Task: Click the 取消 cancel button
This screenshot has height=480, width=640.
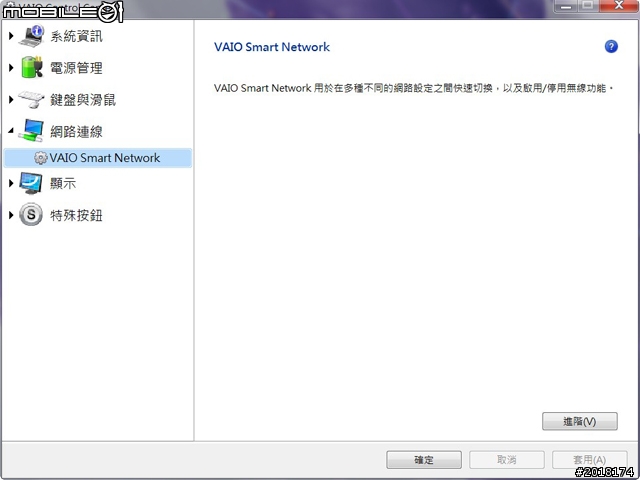Action: [507, 460]
